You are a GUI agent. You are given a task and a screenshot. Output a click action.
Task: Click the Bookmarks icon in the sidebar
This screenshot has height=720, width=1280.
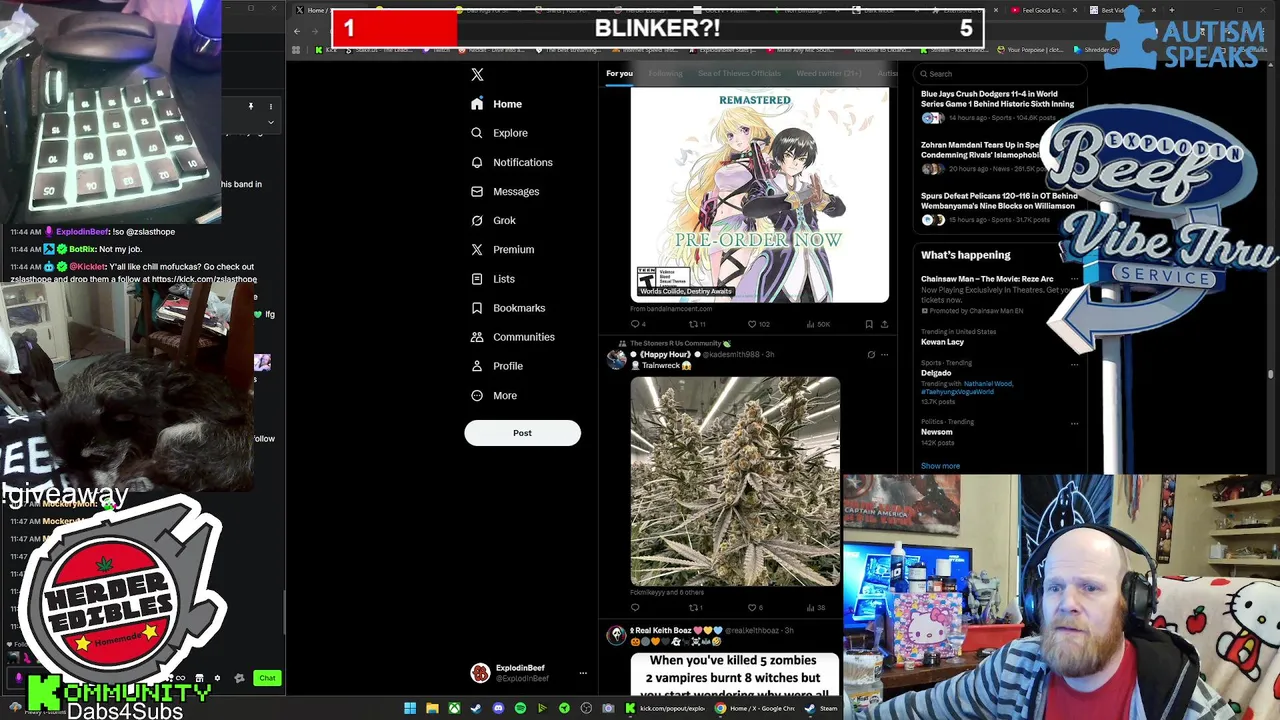477,308
